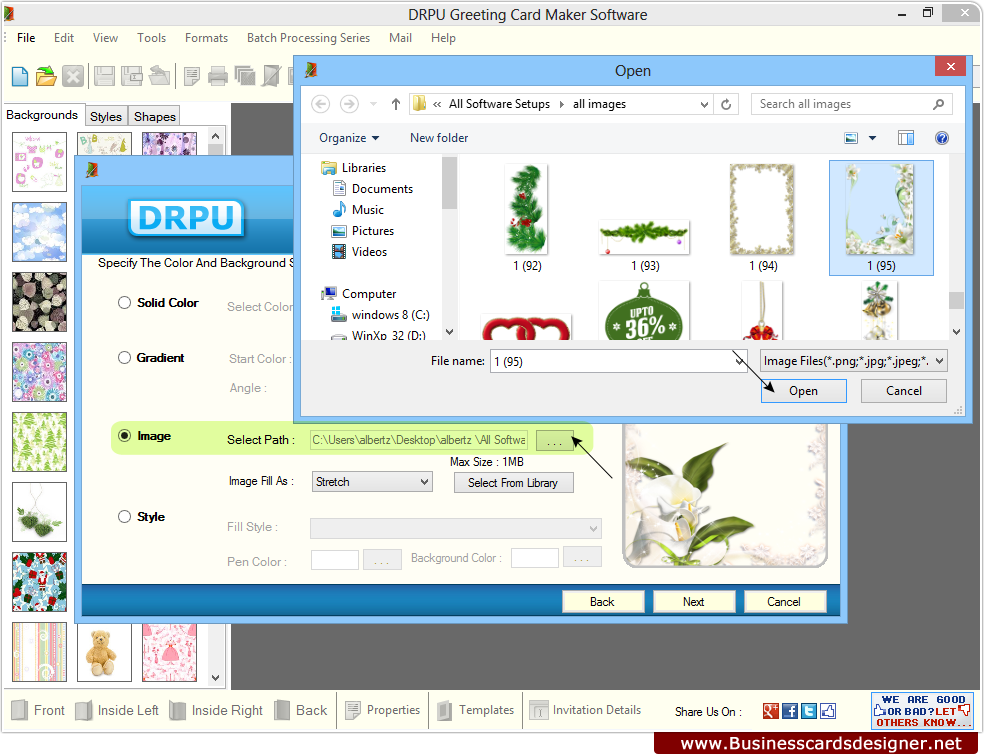Click New folder in the Open dialog

point(439,138)
